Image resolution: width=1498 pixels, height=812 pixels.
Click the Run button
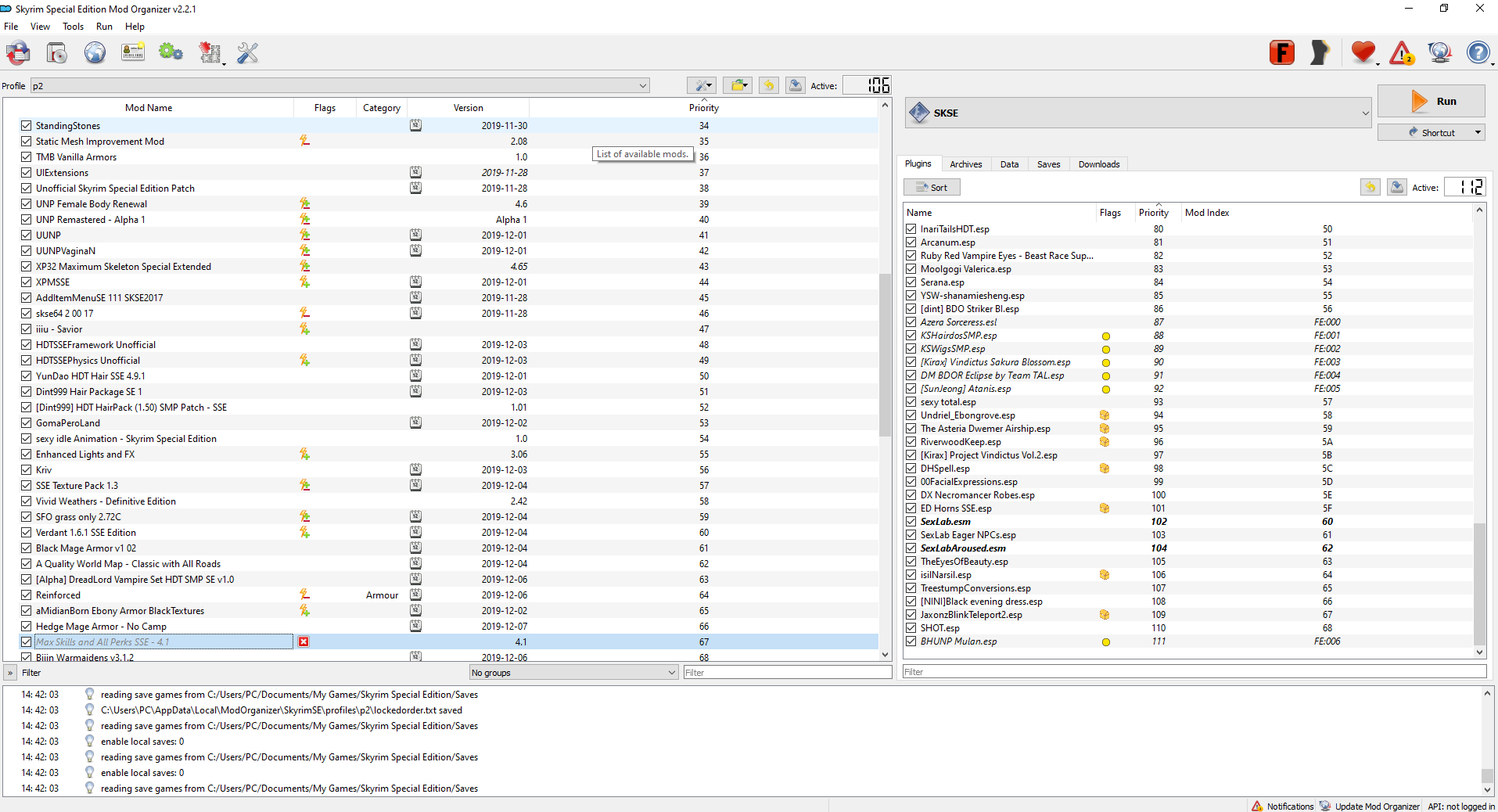pos(1431,101)
